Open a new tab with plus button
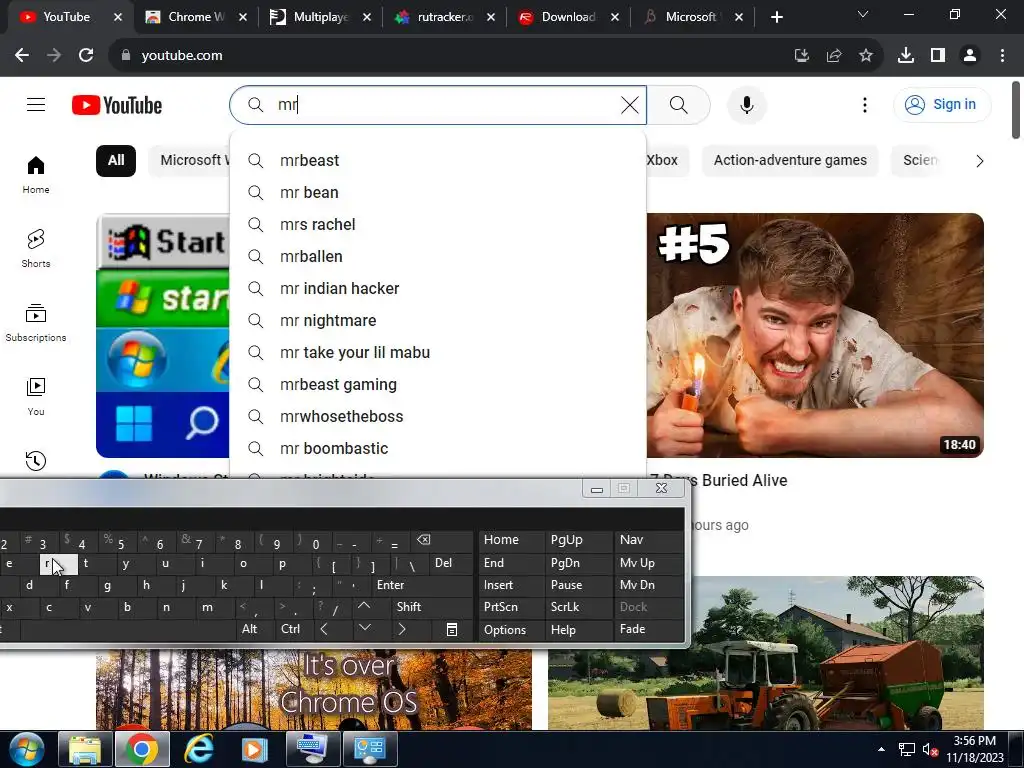This screenshot has width=1024, height=768. 776,17
